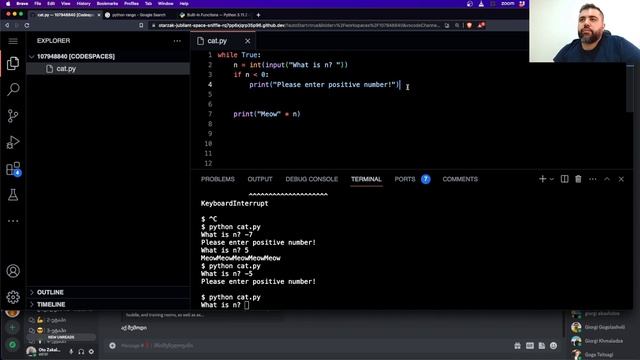Image resolution: width=640 pixels, height=360 pixels.
Task: Open the Manage gear icon
Action: [13, 297]
